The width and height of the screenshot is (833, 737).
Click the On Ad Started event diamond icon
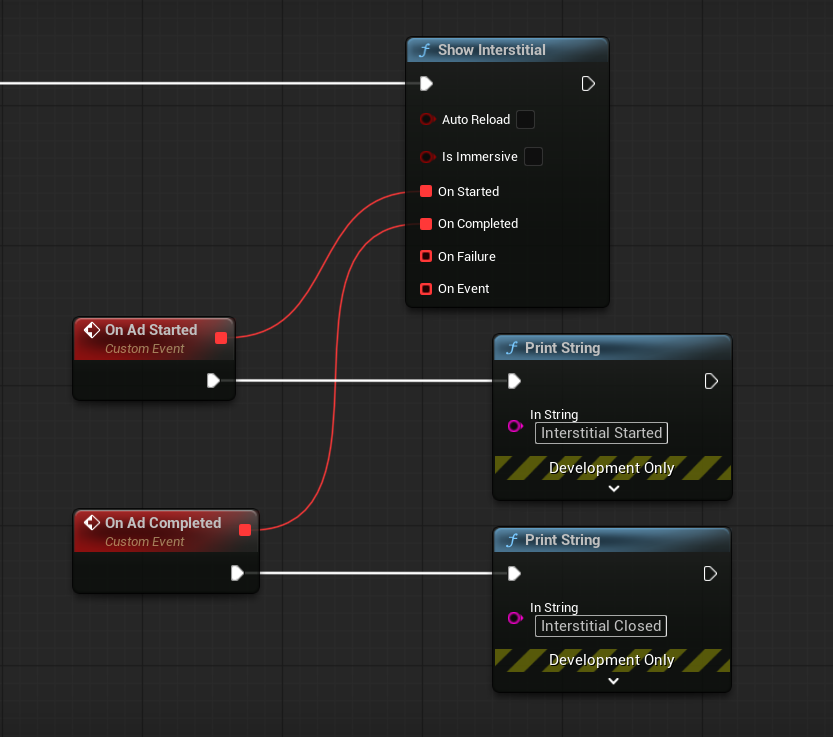91,330
